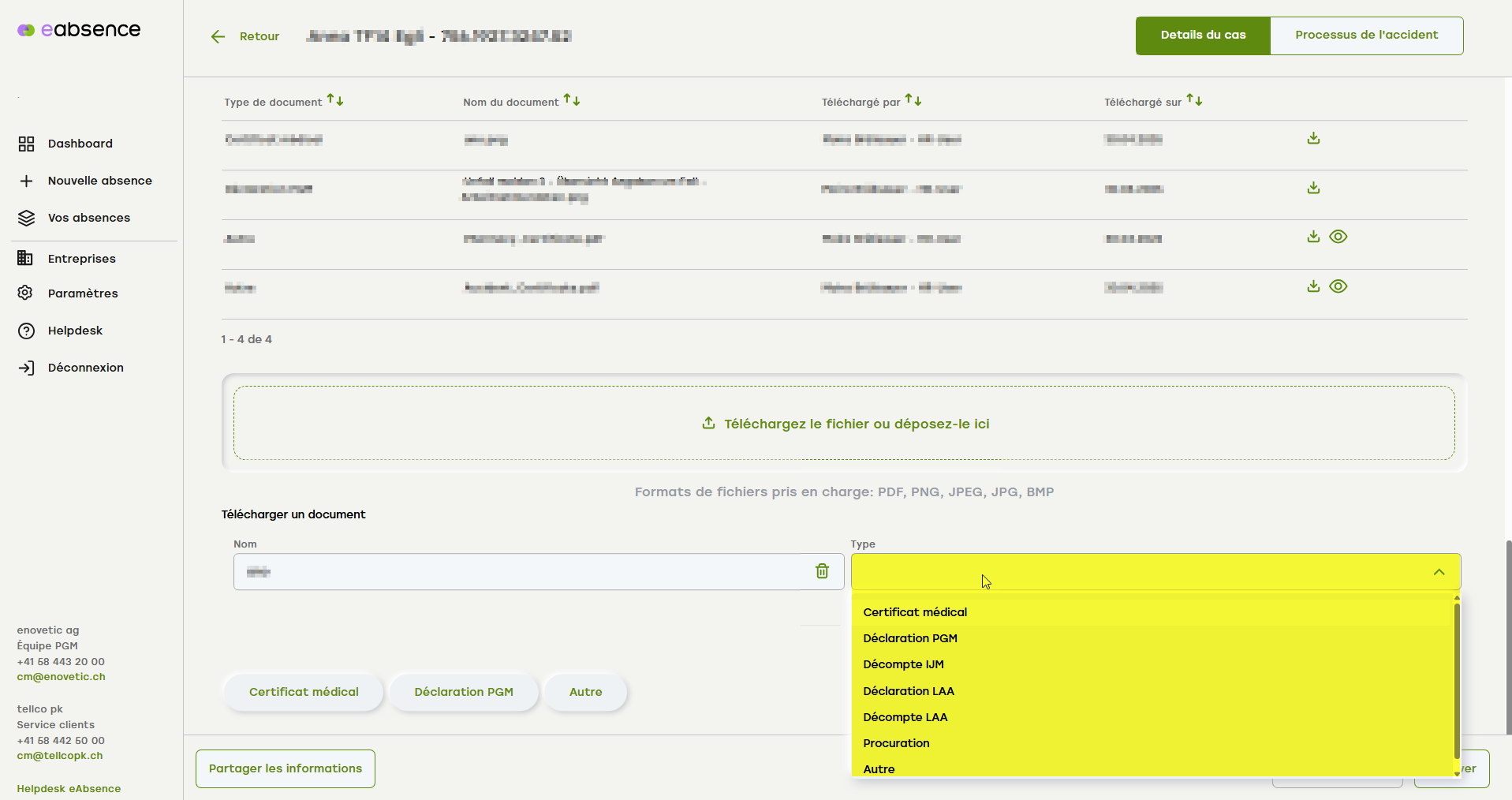1512x800 pixels.
Task: Preview fourth row document with eye icon
Action: [1338, 287]
